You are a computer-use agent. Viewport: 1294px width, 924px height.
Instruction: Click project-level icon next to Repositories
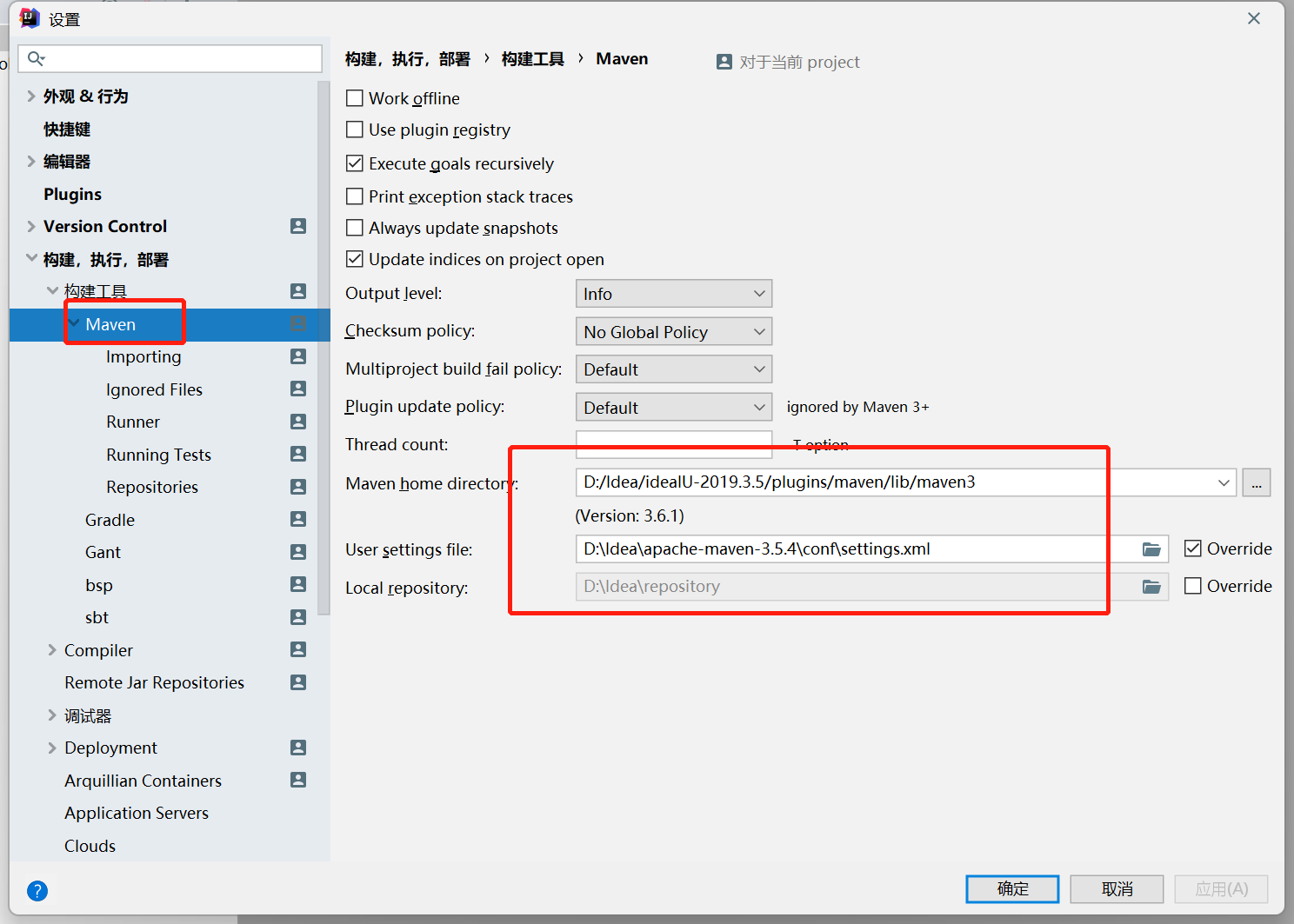[x=298, y=487]
